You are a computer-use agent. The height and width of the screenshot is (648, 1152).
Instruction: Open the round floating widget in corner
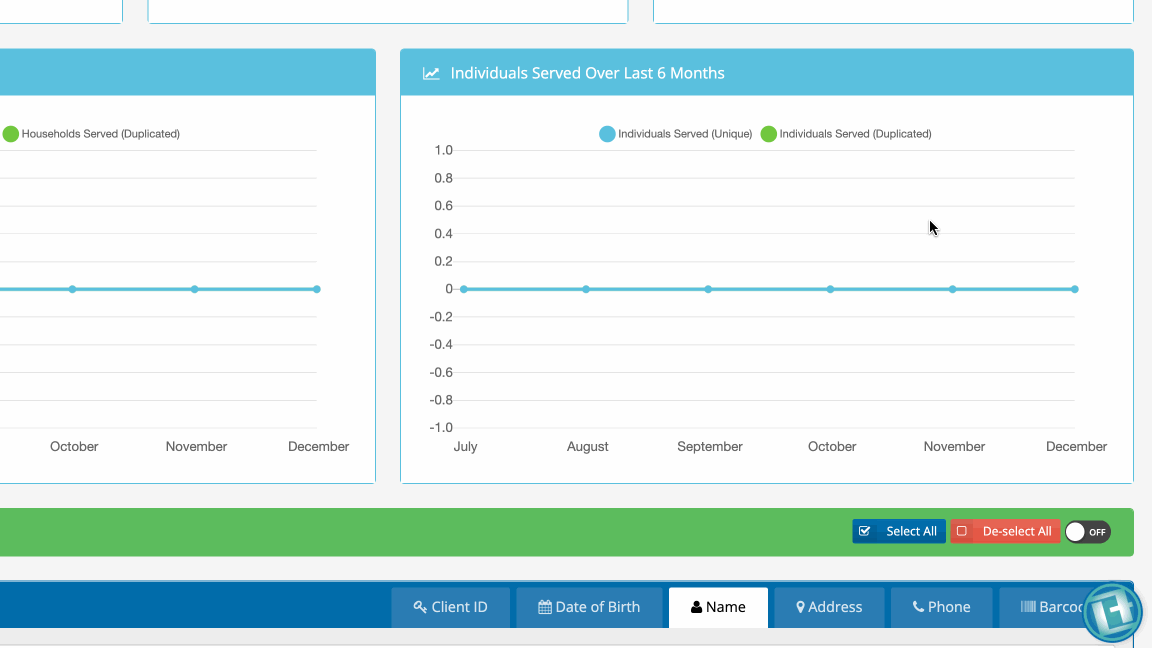[1111, 611]
